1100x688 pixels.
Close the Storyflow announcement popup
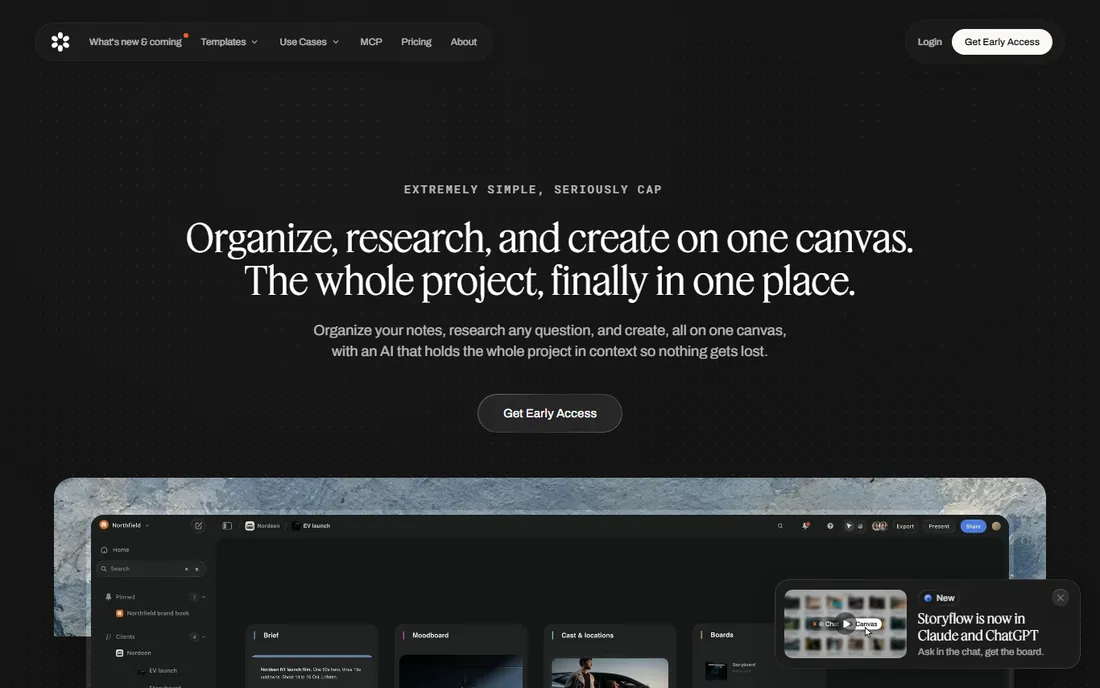coord(1061,598)
